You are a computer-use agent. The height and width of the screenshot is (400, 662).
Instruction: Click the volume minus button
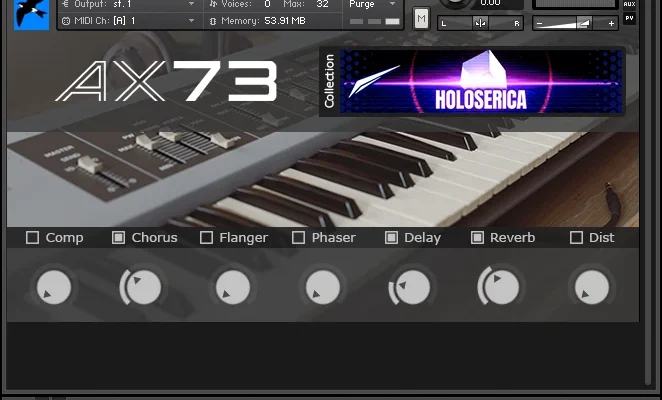click(x=541, y=23)
